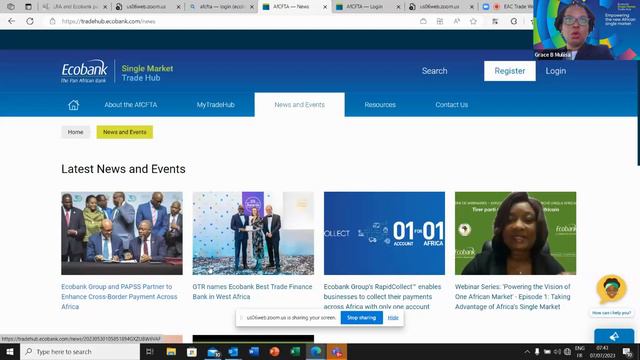This screenshot has width=640, height=360.
Task: Click the 01 Account 01 Africa thumbnail
Action: [384, 233]
